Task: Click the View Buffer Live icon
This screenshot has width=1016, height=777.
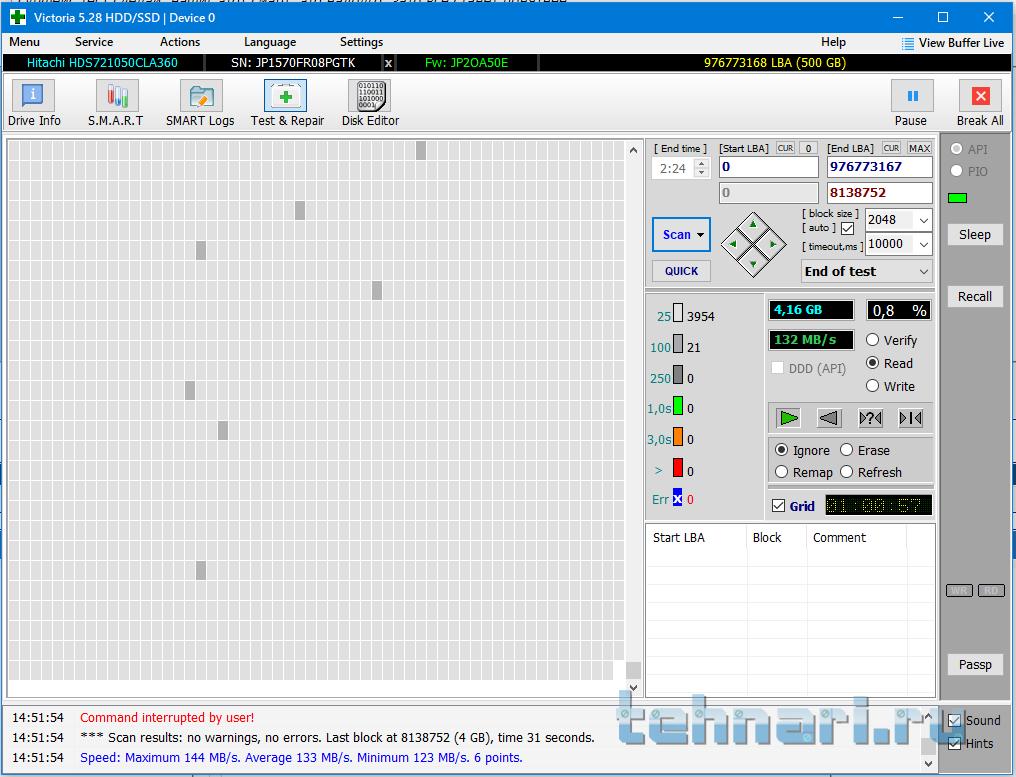Action: (x=908, y=43)
